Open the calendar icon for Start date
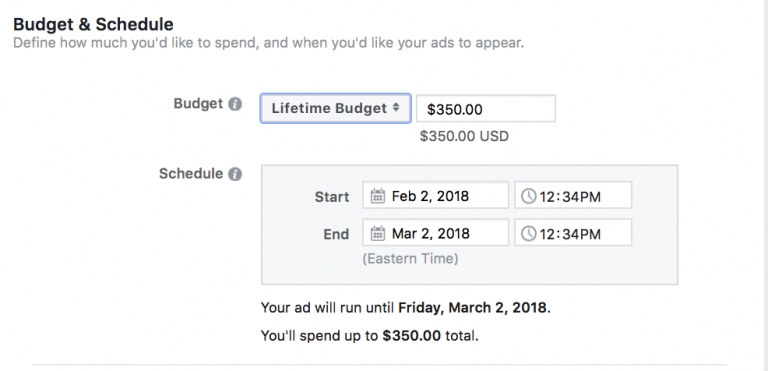 point(377,196)
